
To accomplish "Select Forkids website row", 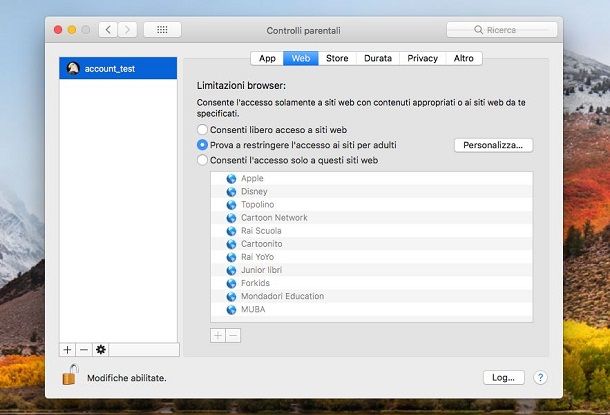I will [x=372, y=283].
